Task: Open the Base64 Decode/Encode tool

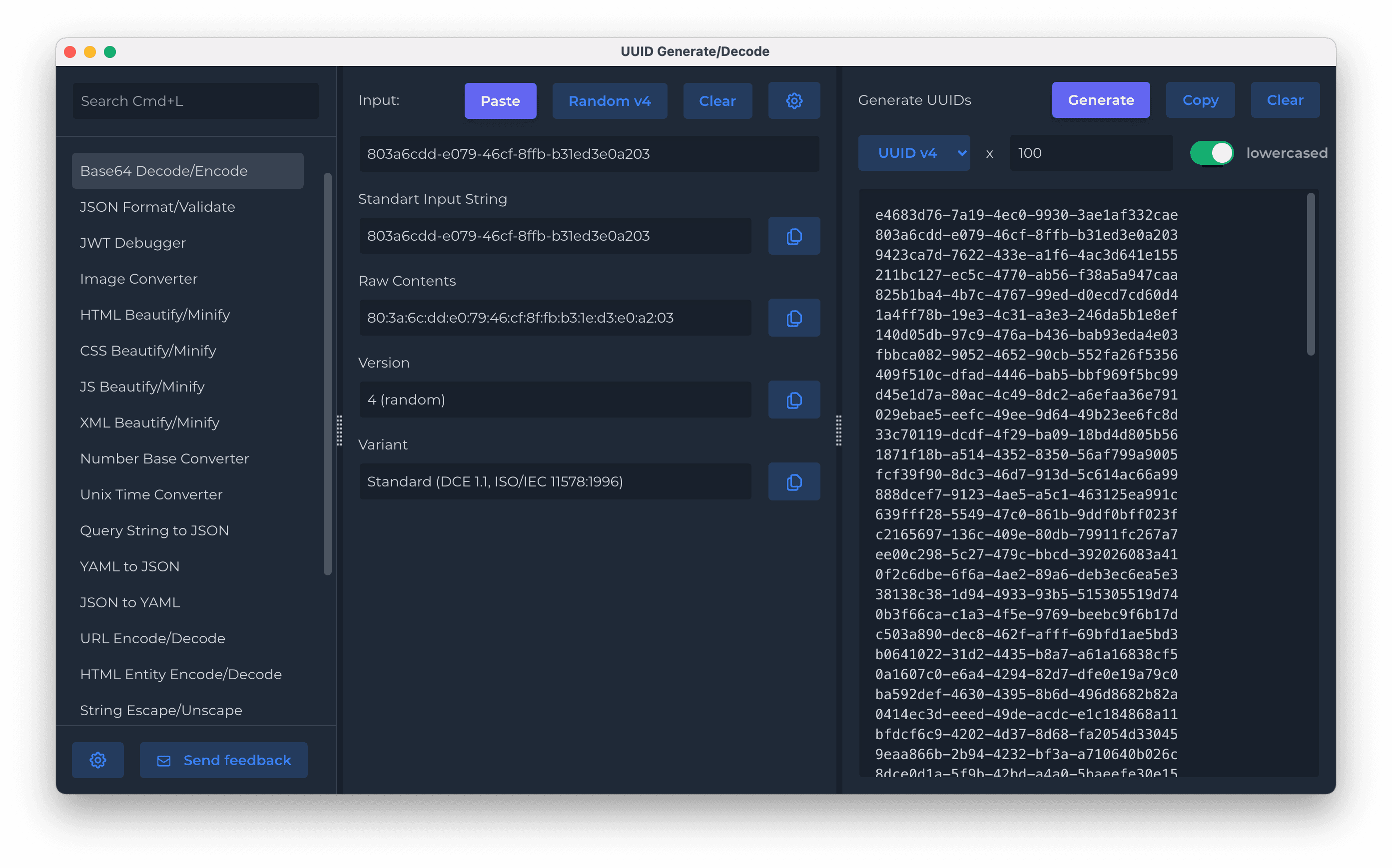Action: coord(164,171)
